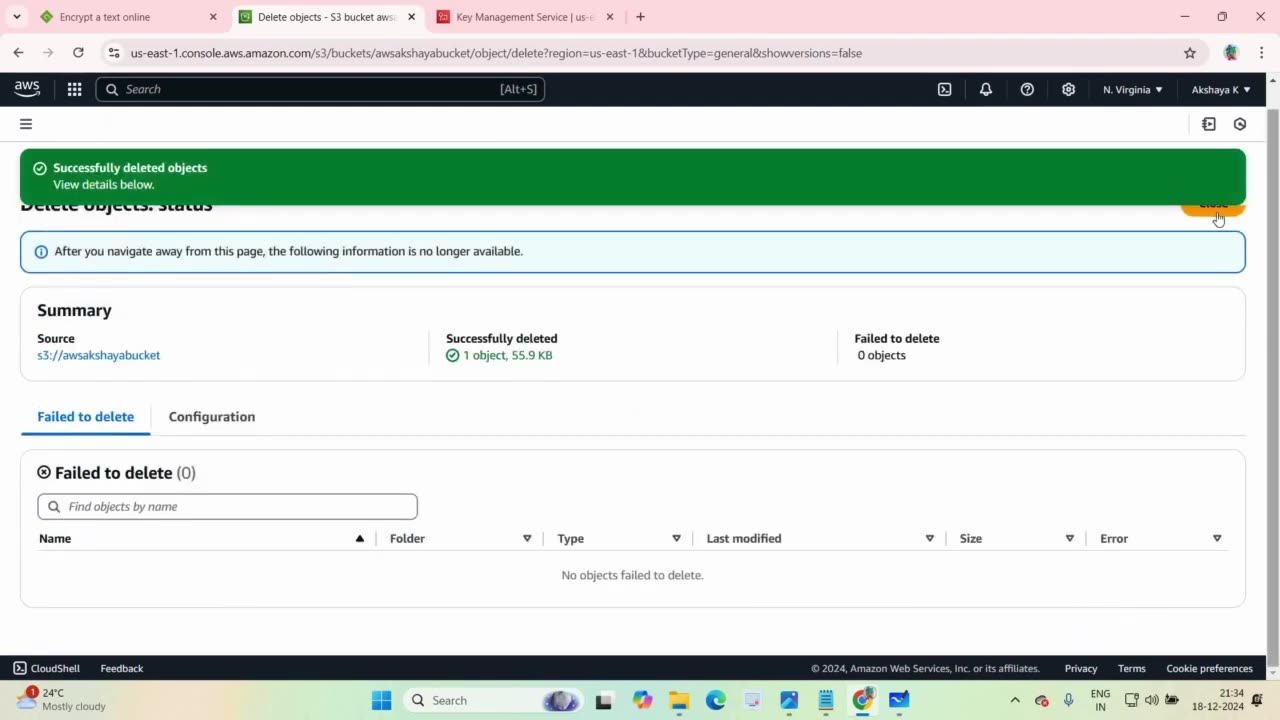
Task: Launch CloudShell from the top navigation icon
Action: (944, 89)
